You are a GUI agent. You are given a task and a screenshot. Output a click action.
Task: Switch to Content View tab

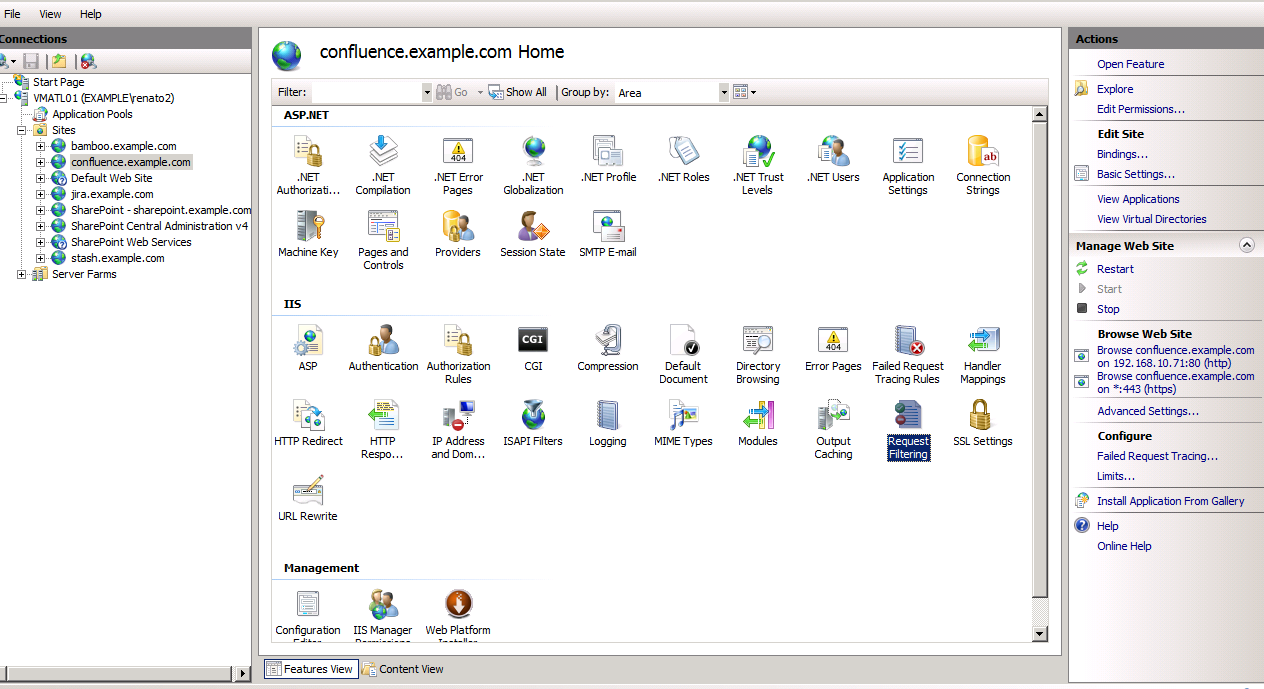pos(402,669)
